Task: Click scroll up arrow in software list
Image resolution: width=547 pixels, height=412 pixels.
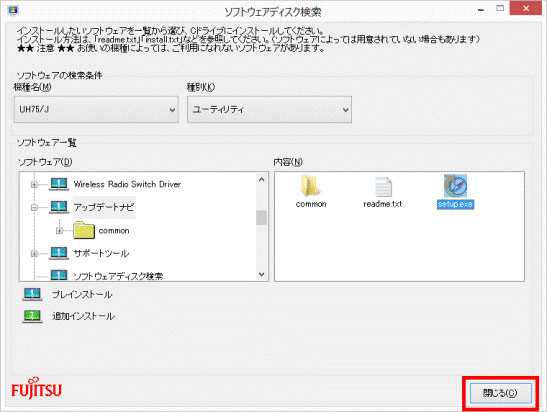Action: coord(262,179)
